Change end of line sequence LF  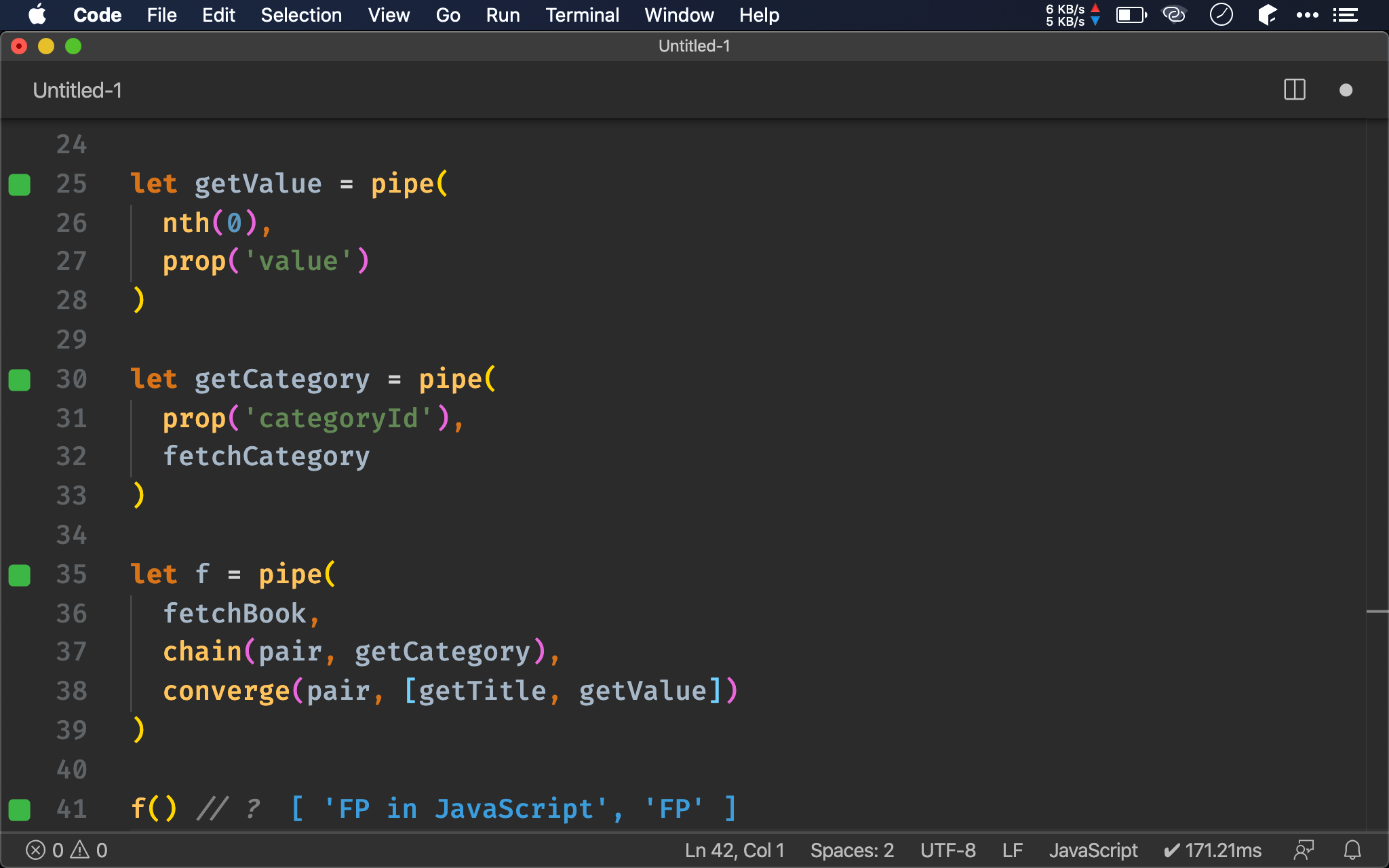(x=1013, y=850)
